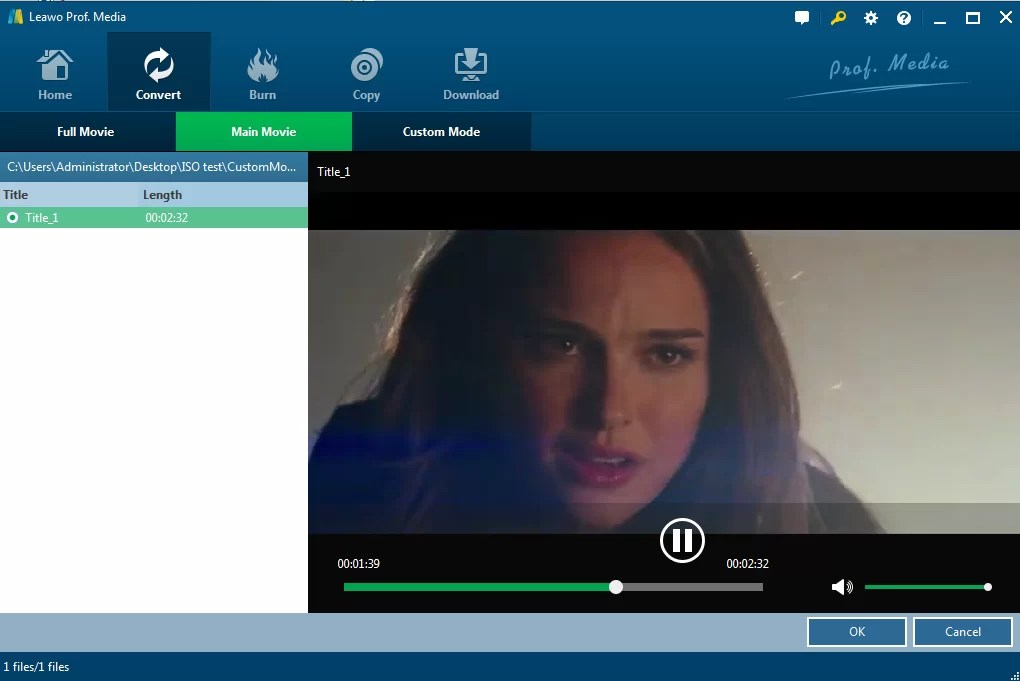This screenshot has width=1020, height=681.
Task: Open the help menu icon
Action: click(903, 17)
